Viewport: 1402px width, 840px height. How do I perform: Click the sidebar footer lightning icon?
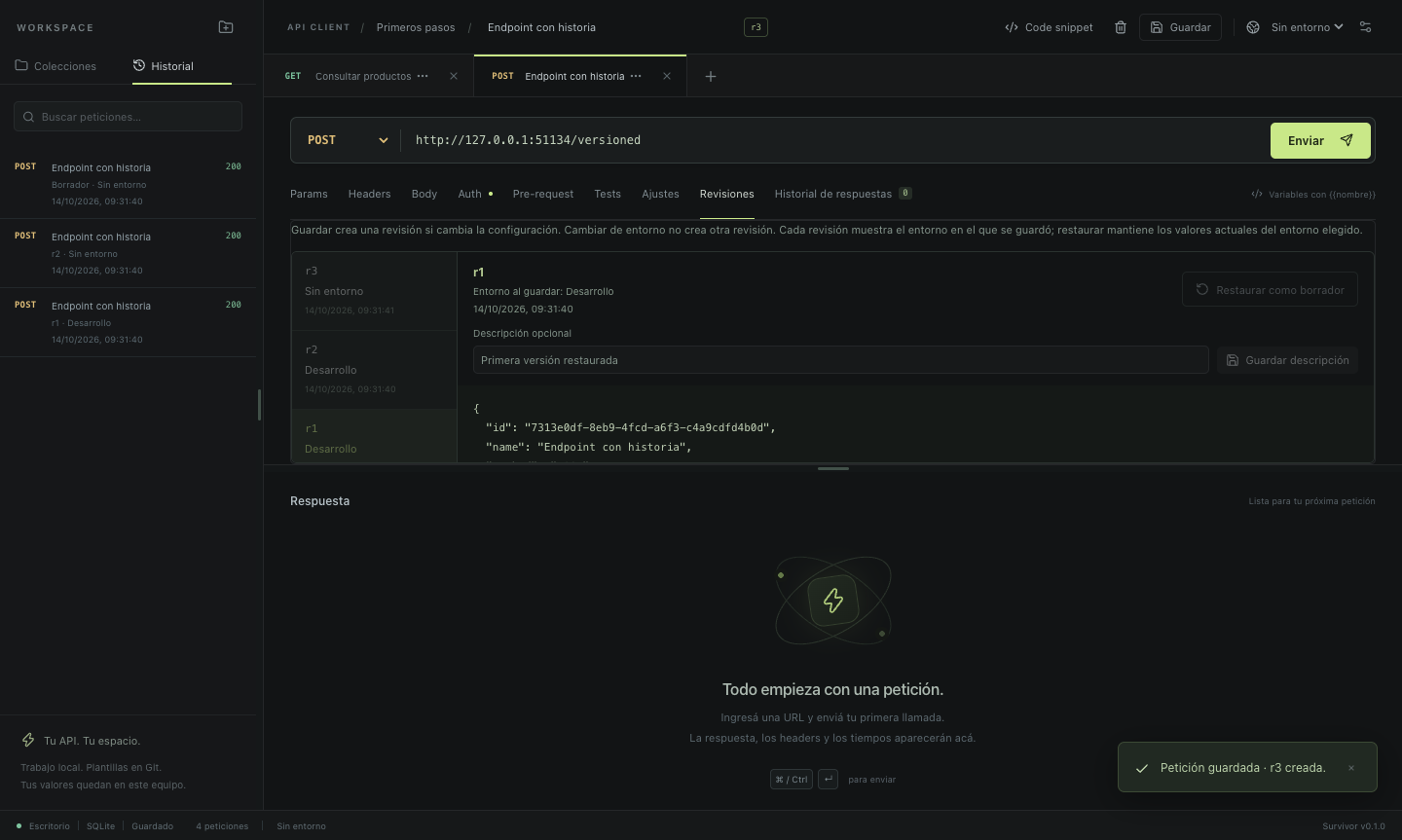(28, 741)
